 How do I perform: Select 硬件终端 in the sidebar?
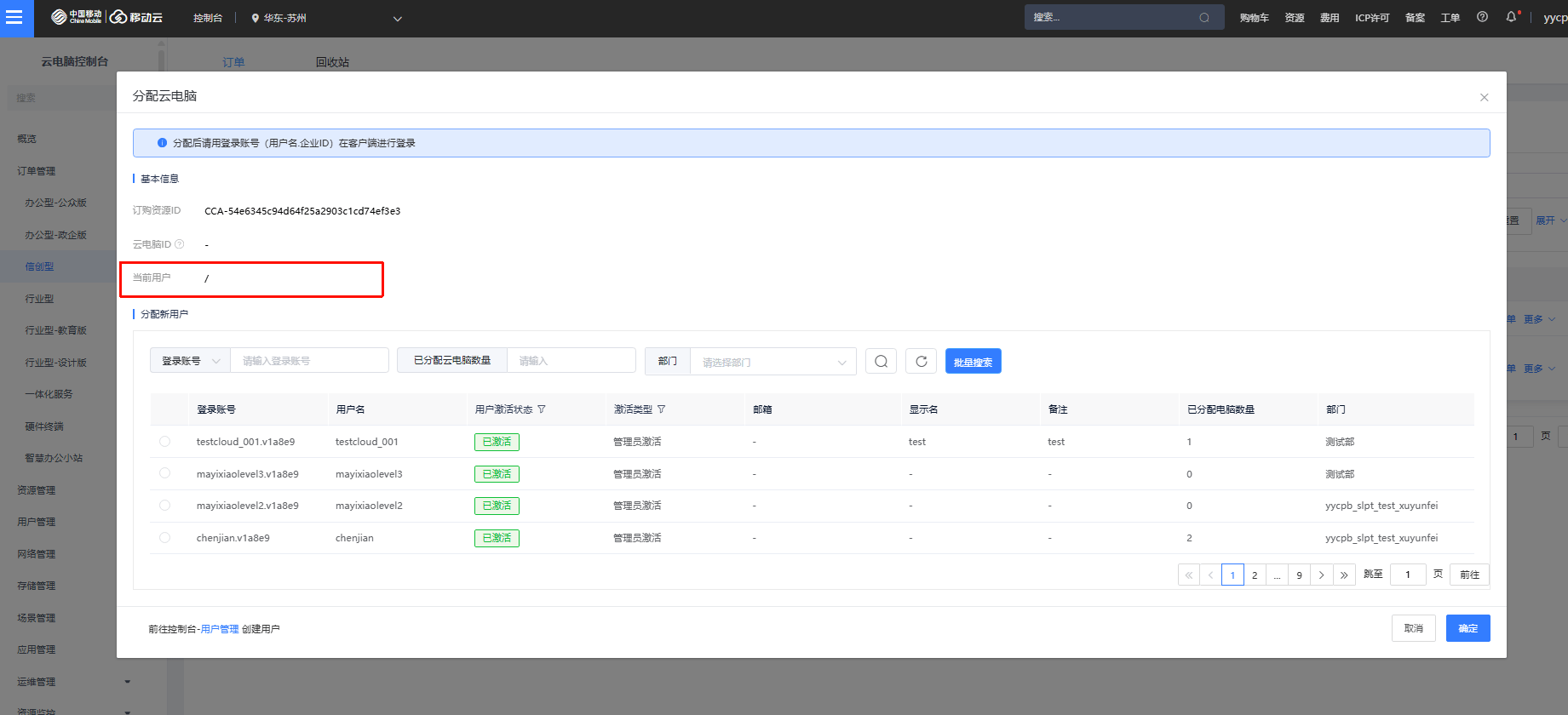(44, 426)
